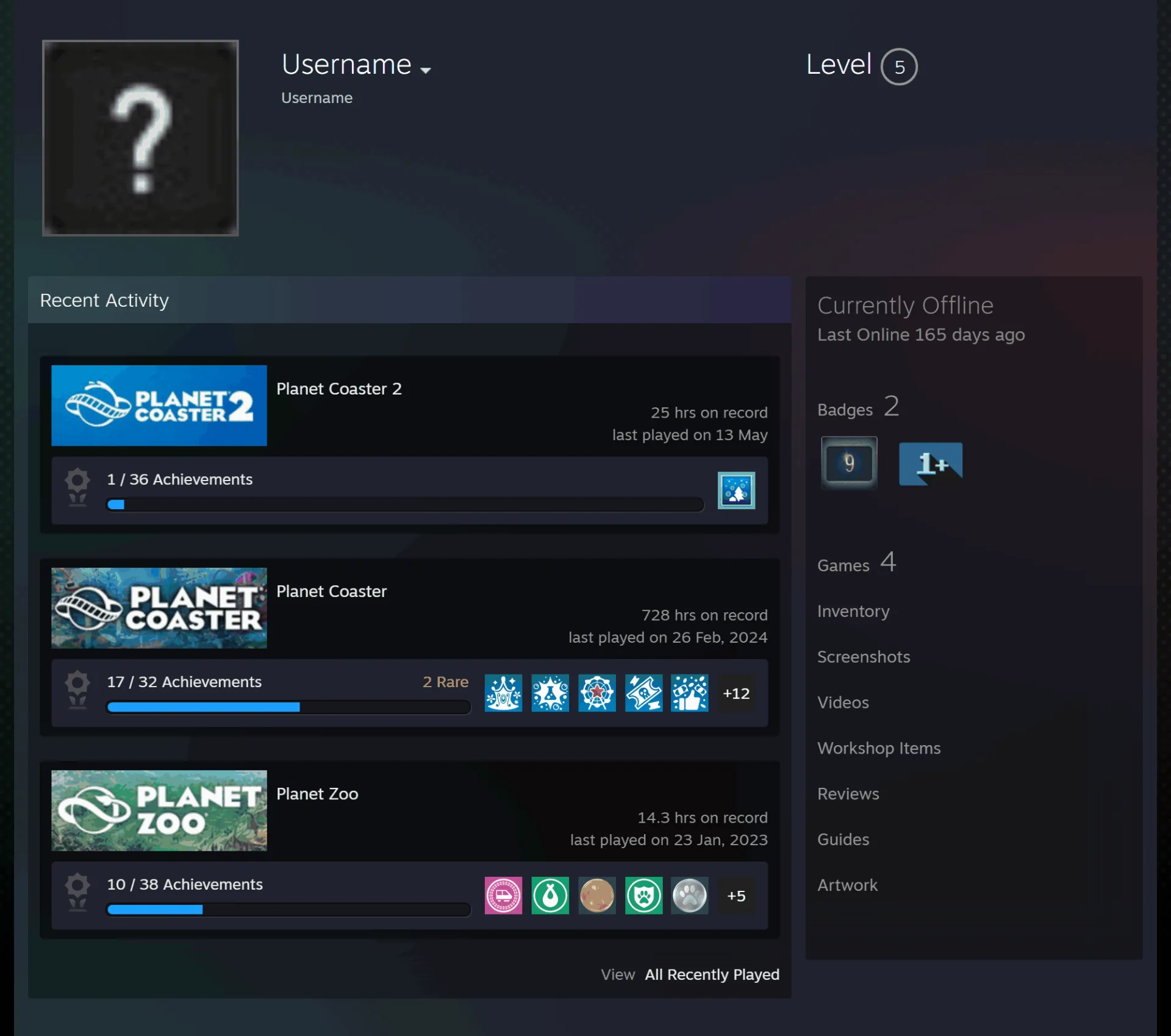Select the pink train achievement icon
Screen dimensions: 1171x1036
tap(503, 895)
